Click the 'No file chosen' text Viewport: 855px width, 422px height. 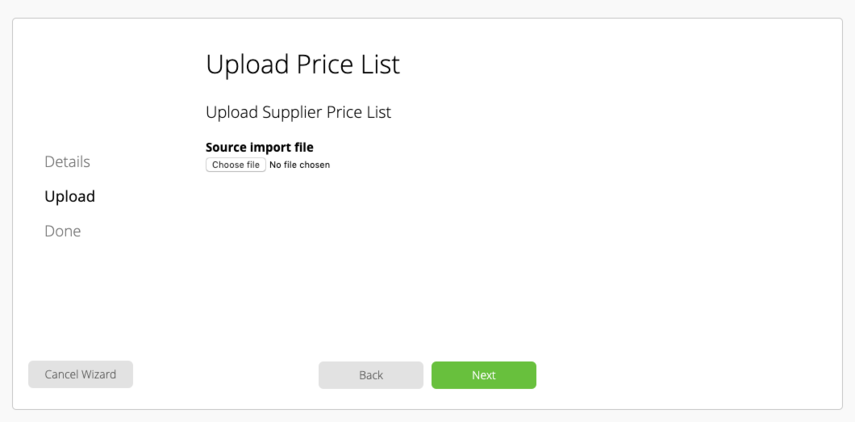299,165
